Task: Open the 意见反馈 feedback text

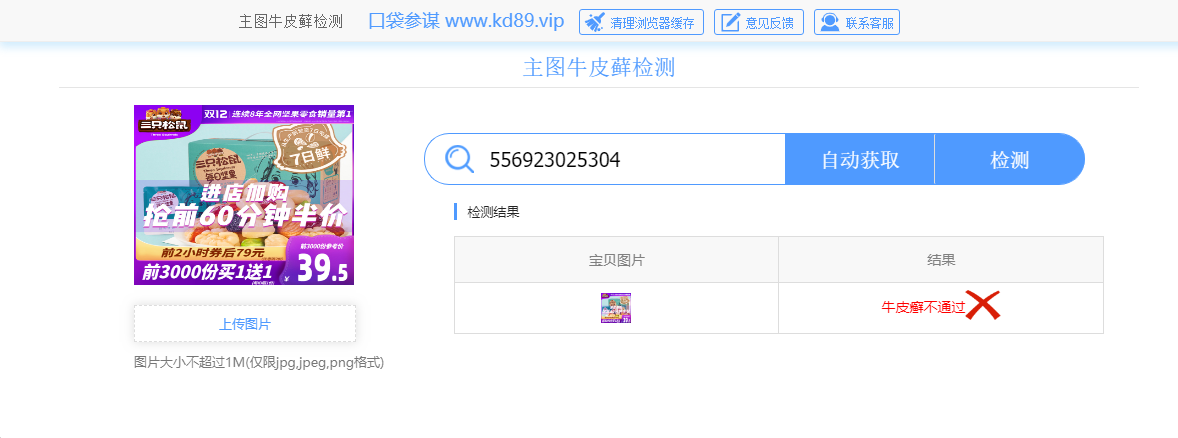Action: tap(770, 23)
